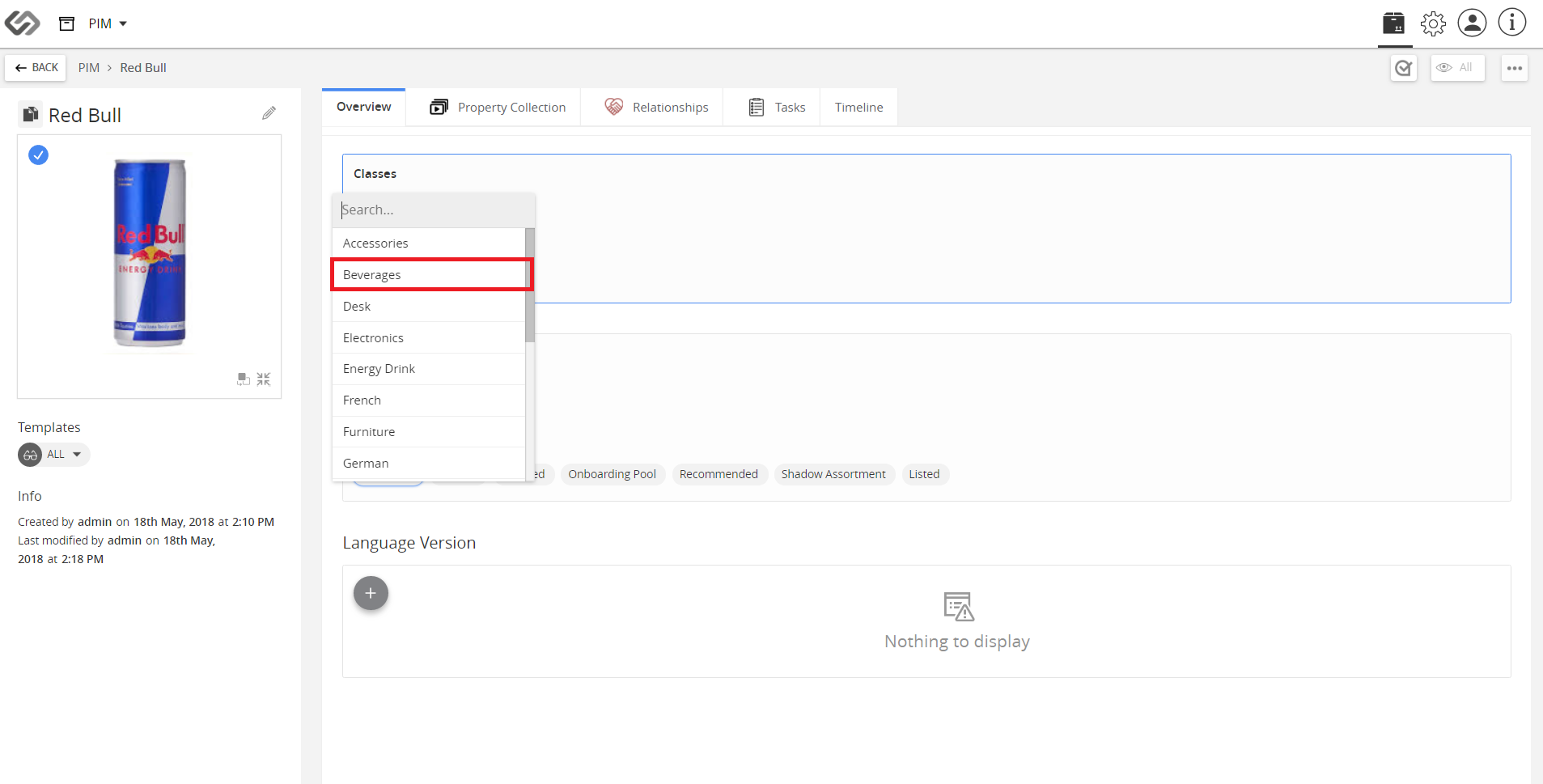Click the class list scrollbar

tap(530, 285)
